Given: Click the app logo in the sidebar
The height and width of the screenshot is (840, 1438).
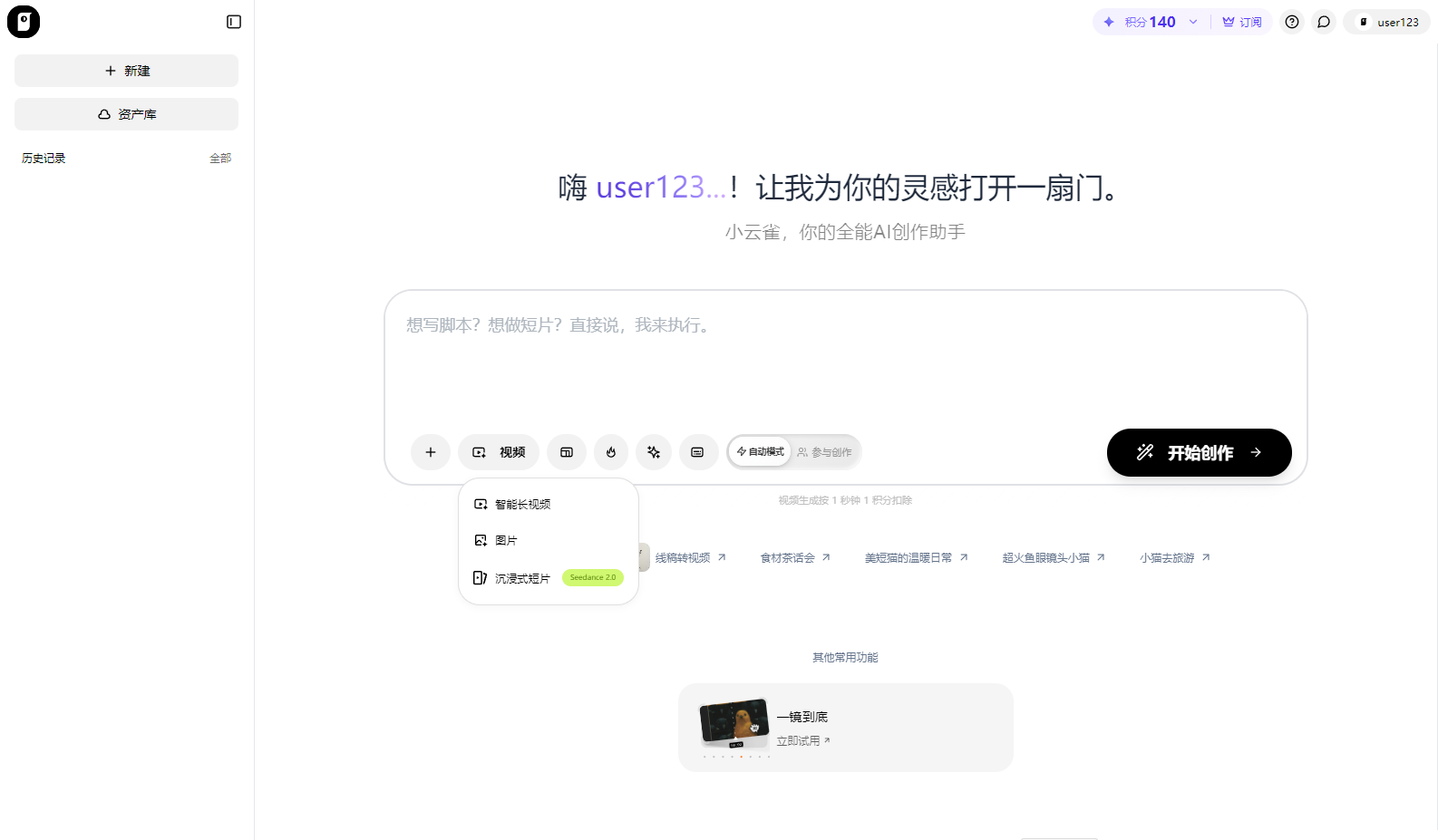Looking at the screenshot, I should [24, 22].
